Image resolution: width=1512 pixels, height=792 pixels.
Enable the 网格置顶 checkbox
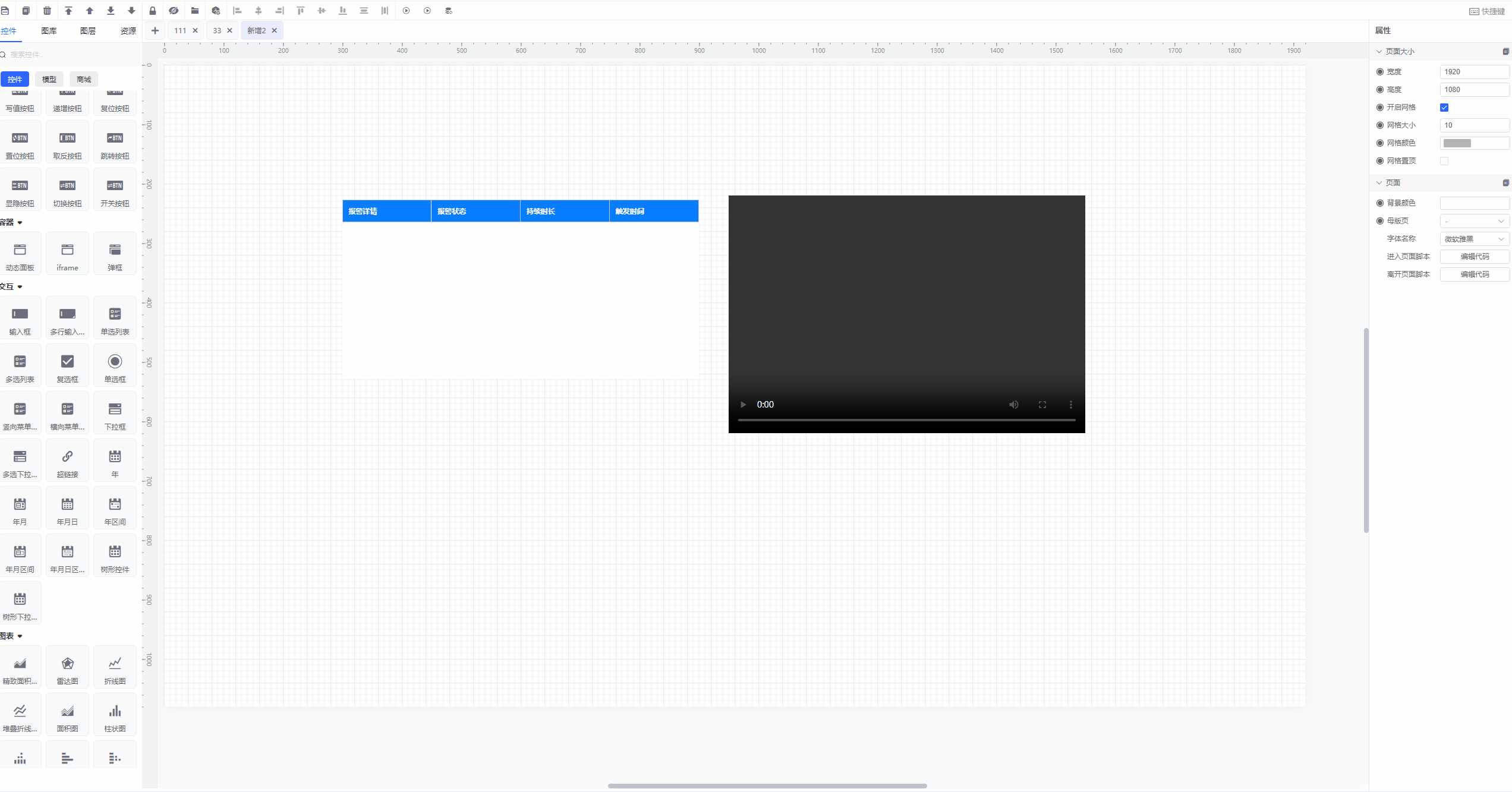click(x=1444, y=161)
